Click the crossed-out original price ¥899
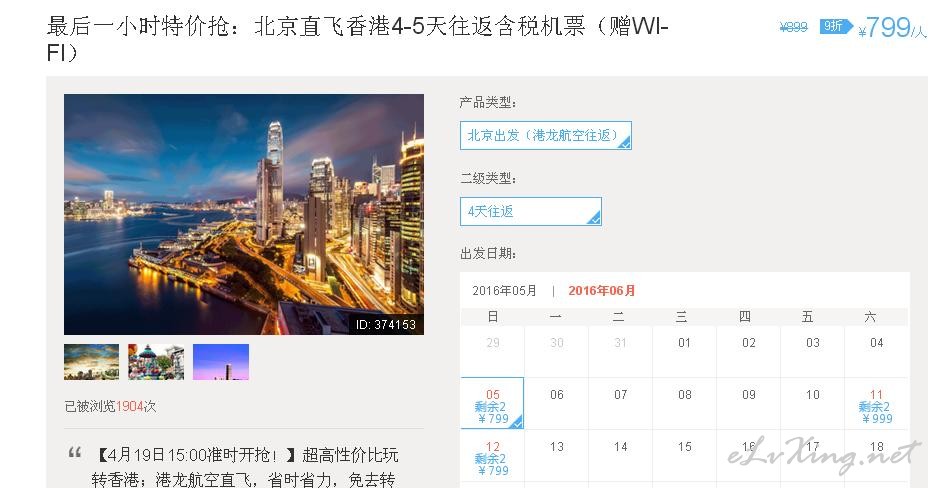 (x=794, y=27)
